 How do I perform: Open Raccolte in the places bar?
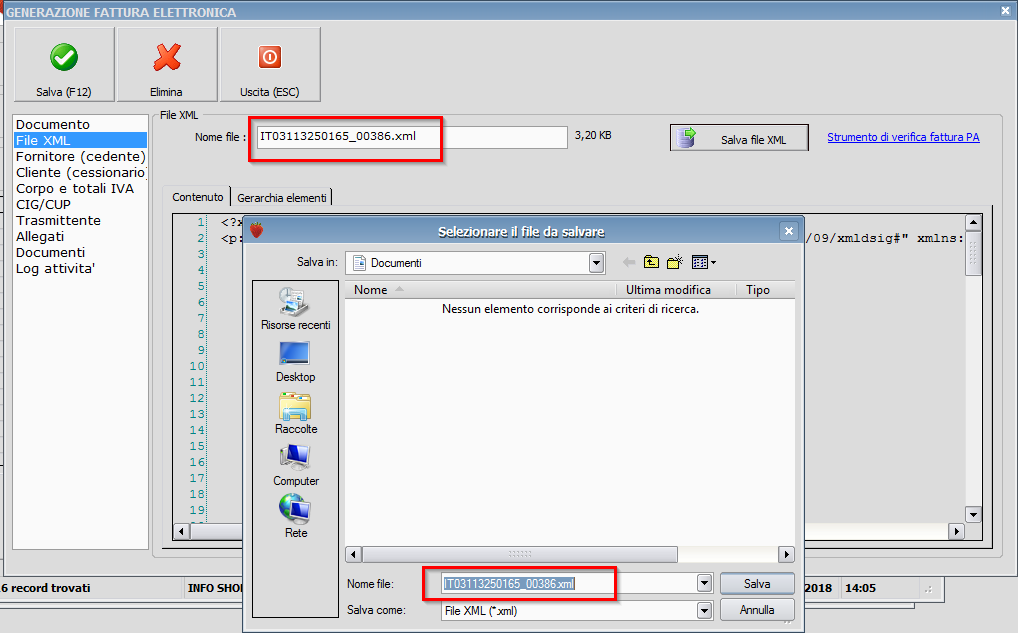click(295, 414)
